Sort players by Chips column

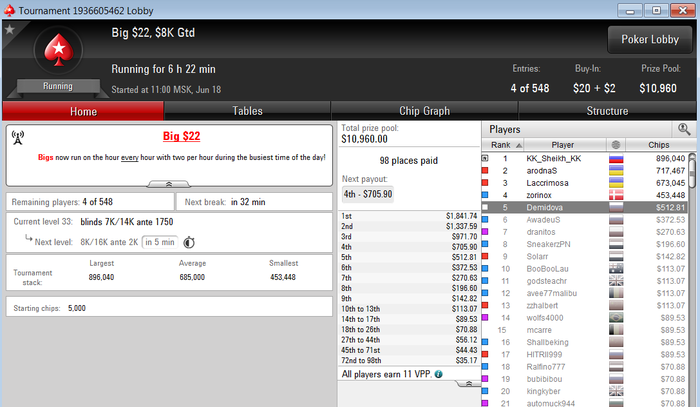point(658,145)
